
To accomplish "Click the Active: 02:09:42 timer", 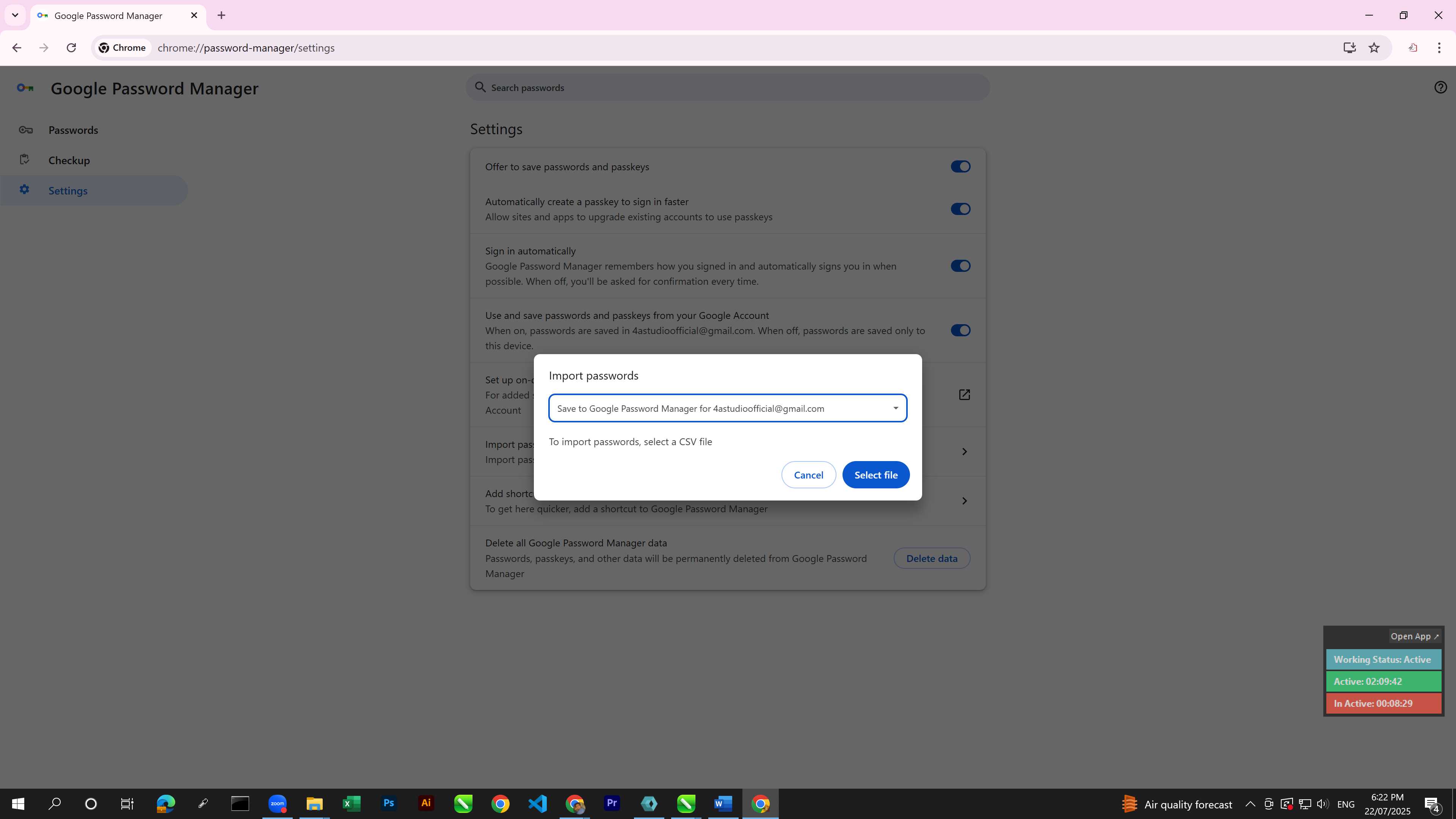I will tap(1383, 682).
